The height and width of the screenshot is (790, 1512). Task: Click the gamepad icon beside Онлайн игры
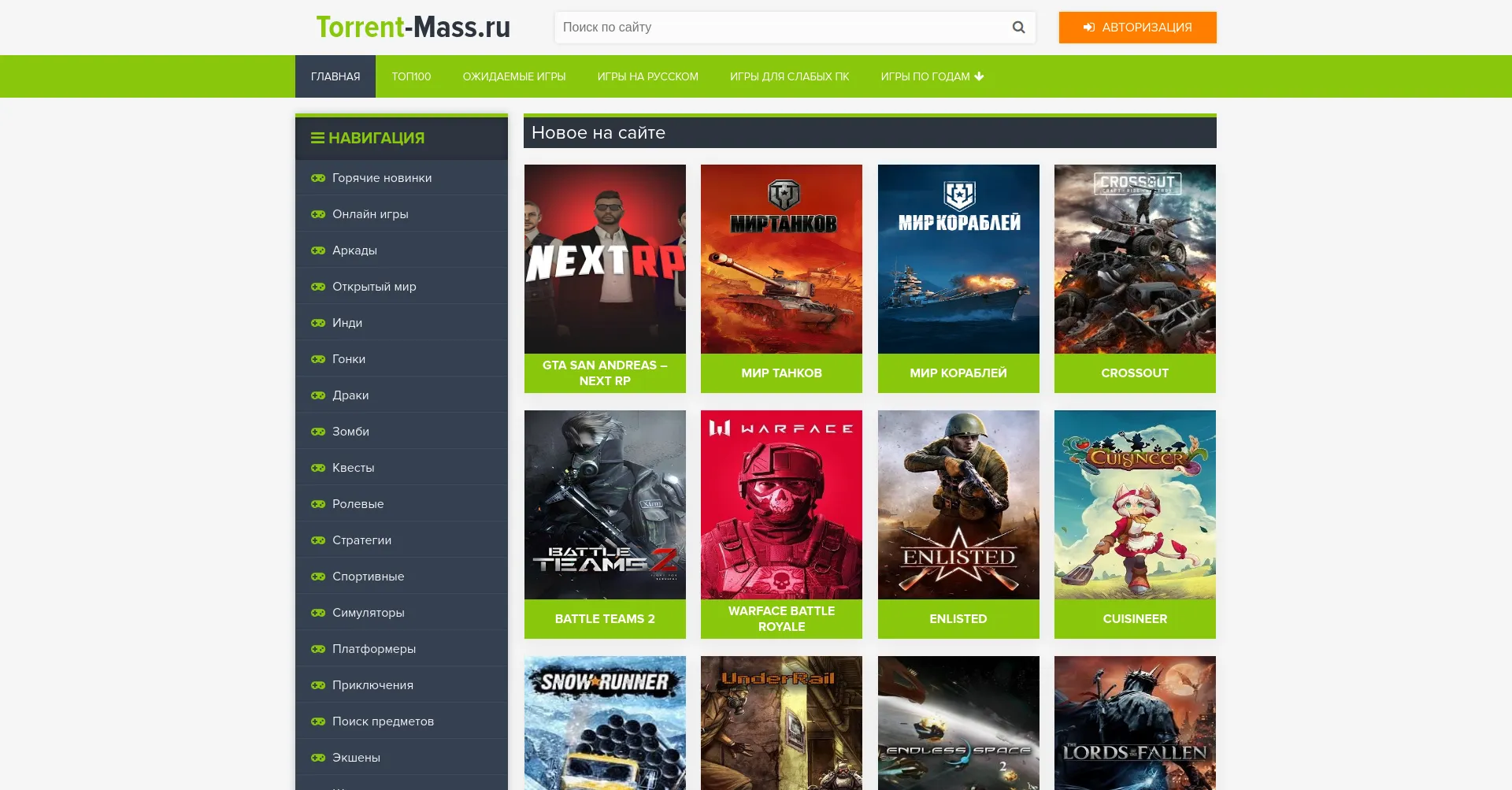point(318,214)
